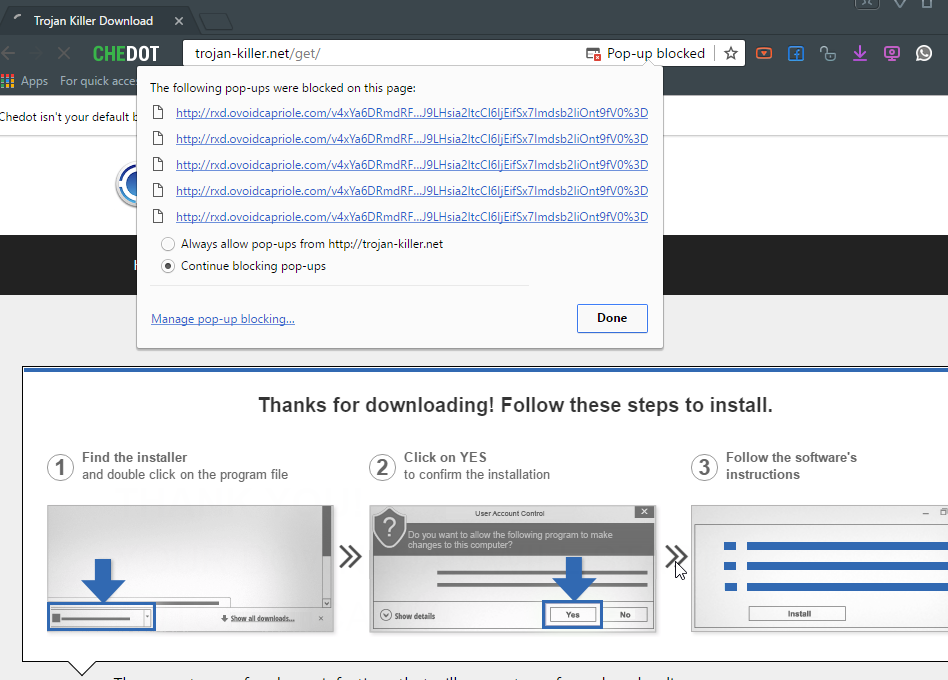
Task: Stop page loading with the X button
Action: pos(64,54)
